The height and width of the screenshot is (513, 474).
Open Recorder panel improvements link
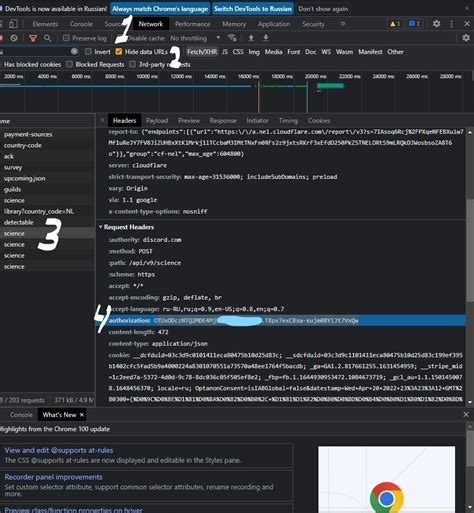(x=53, y=477)
